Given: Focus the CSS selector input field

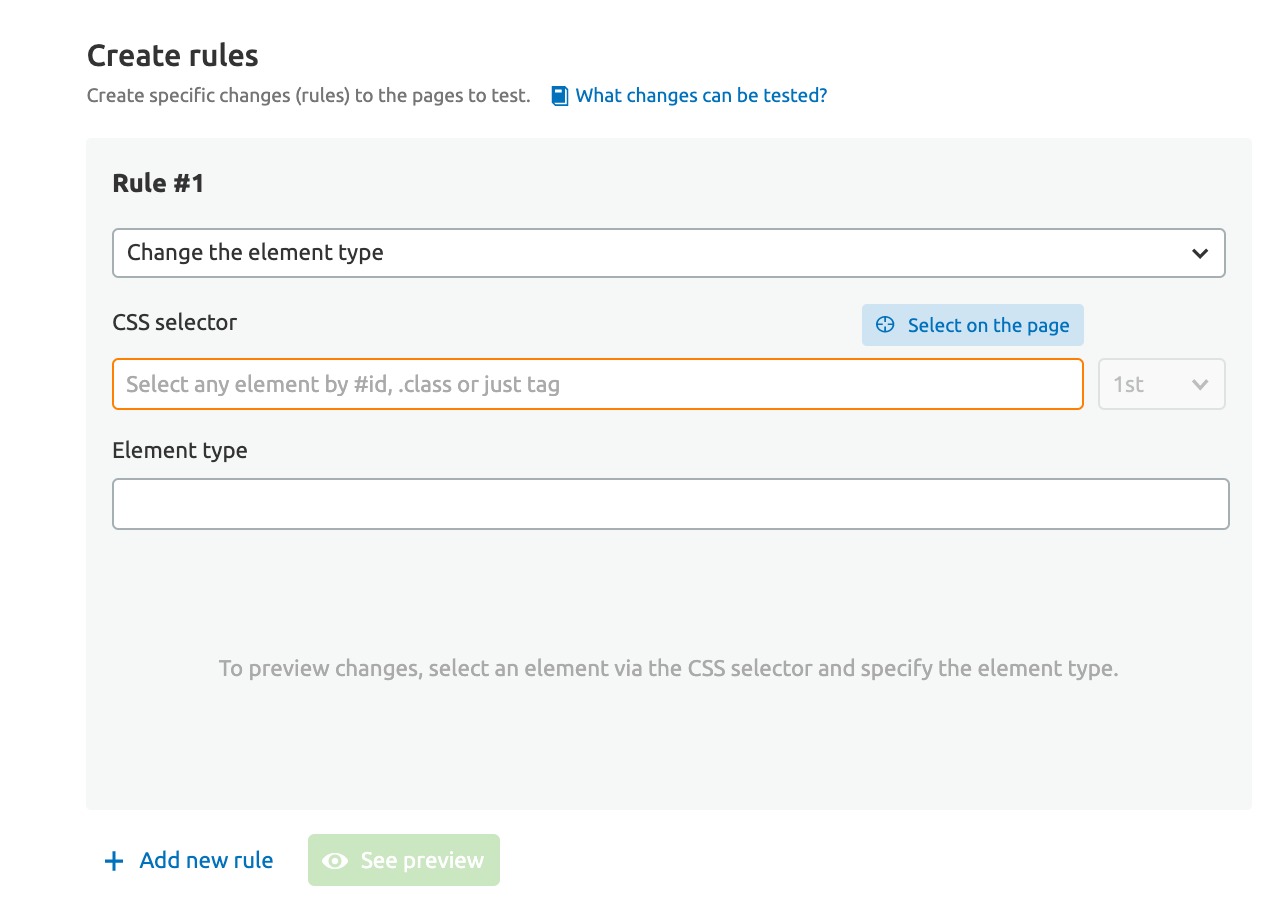Looking at the screenshot, I should pyautogui.click(x=597, y=384).
